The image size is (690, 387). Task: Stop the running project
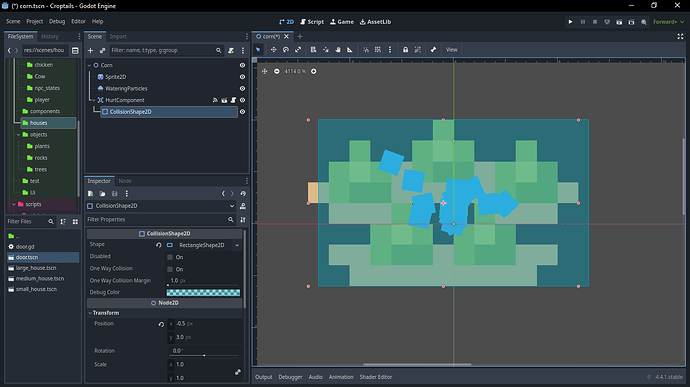click(595, 22)
